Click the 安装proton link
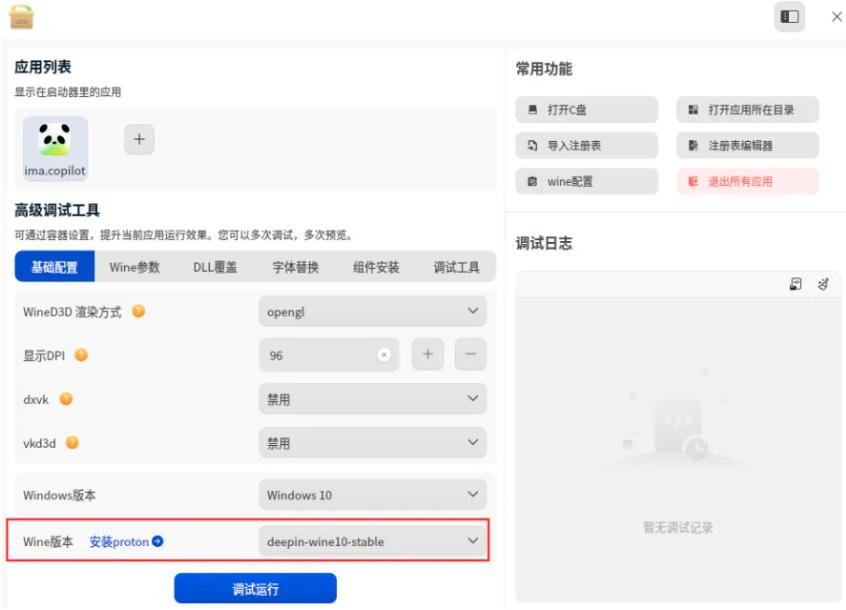This screenshot has height=610, width=846. [x=118, y=541]
